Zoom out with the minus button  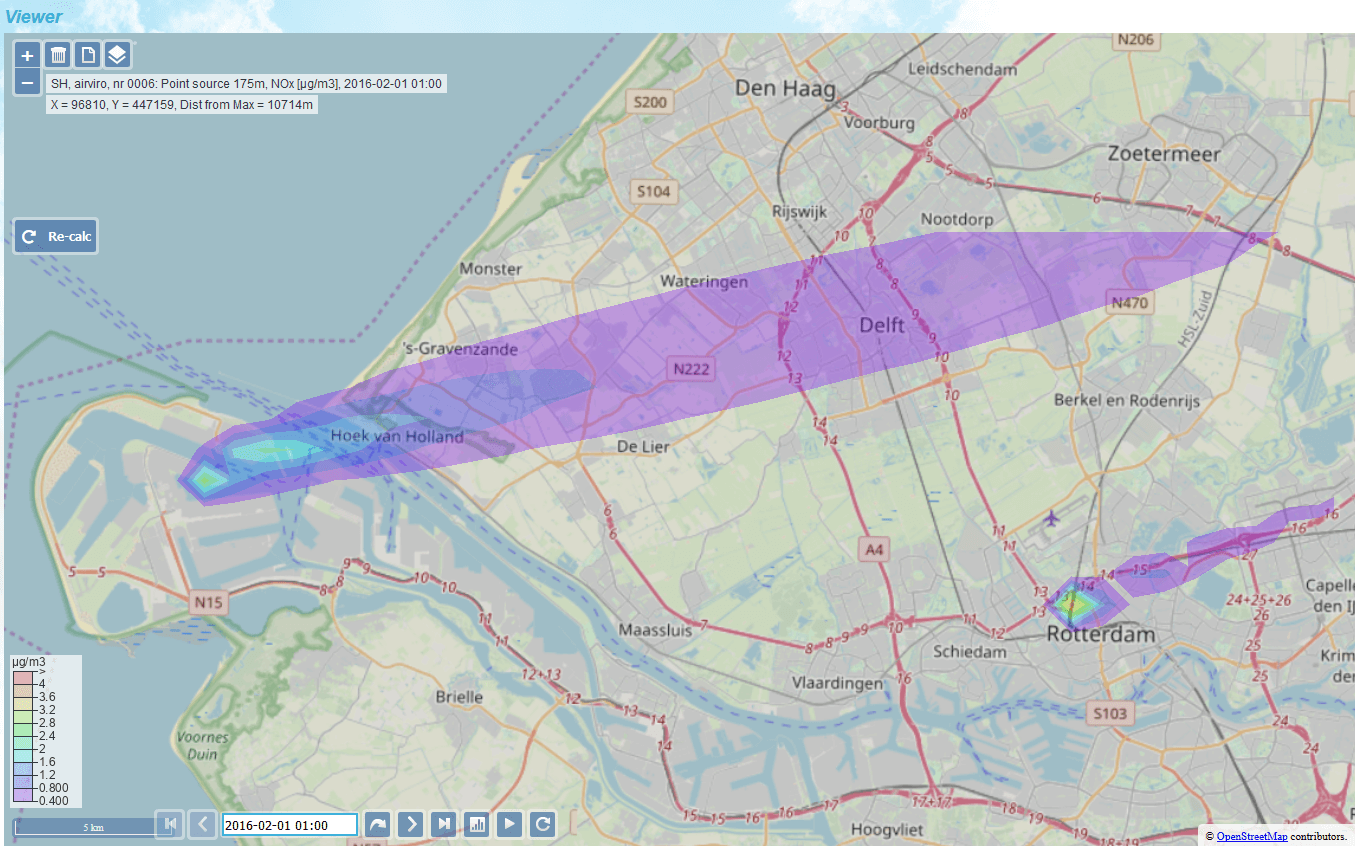[x=27, y=82]
